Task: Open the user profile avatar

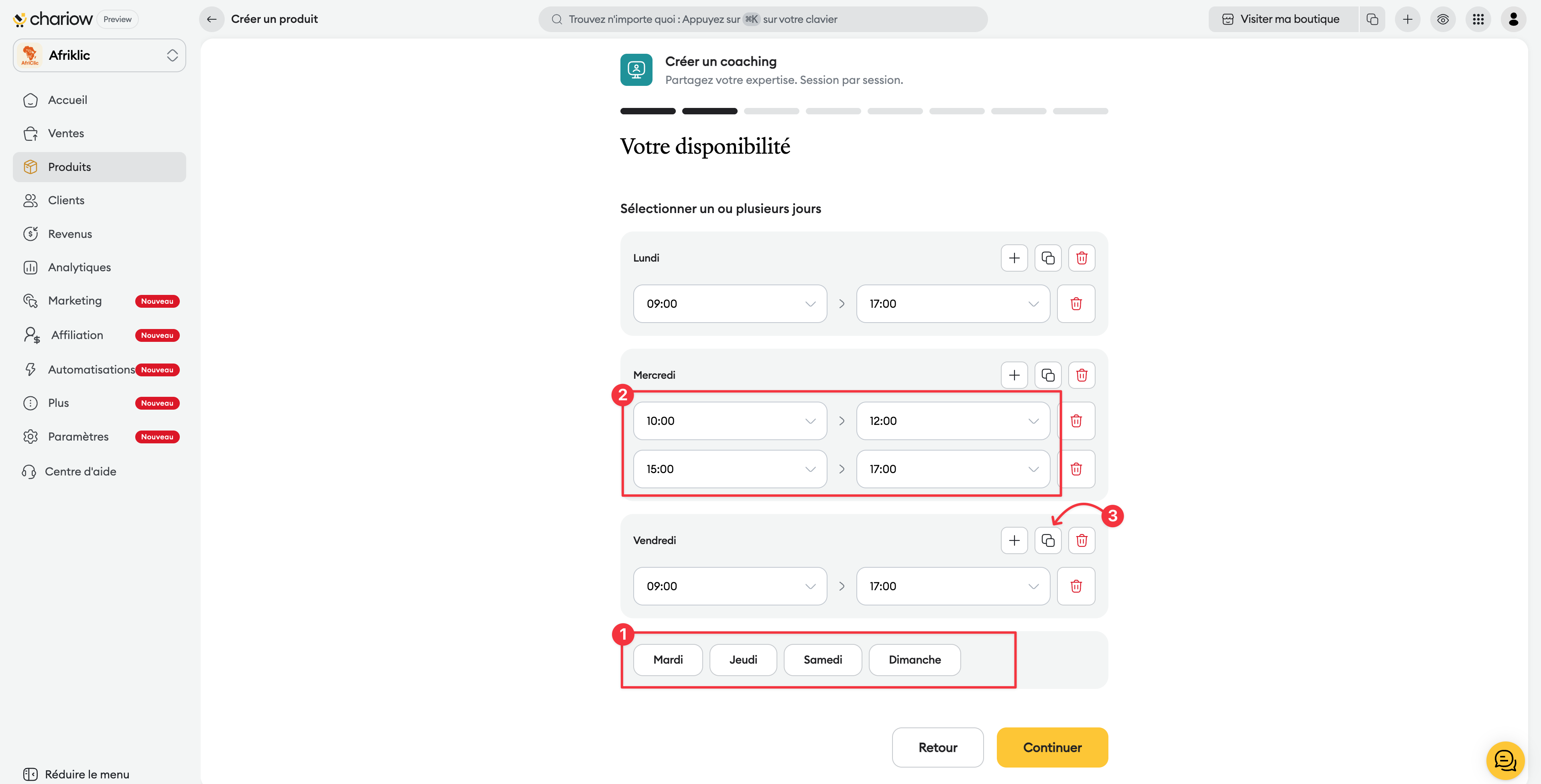Action: tap(1513, 19)
